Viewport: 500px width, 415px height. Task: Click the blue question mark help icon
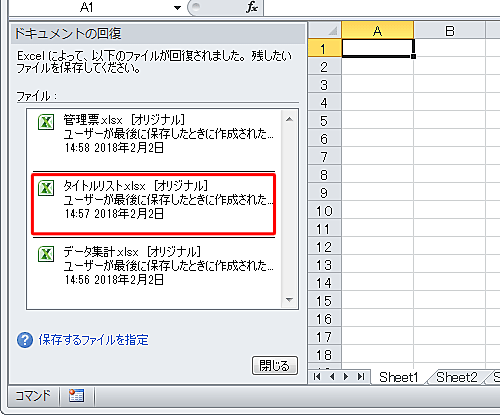click(25, 340)
